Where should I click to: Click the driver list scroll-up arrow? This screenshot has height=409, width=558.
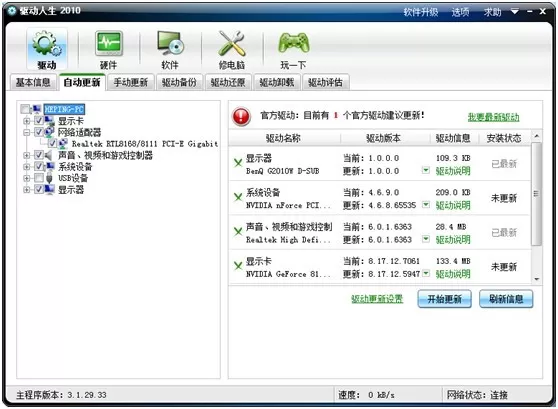[x=537, y=136]
